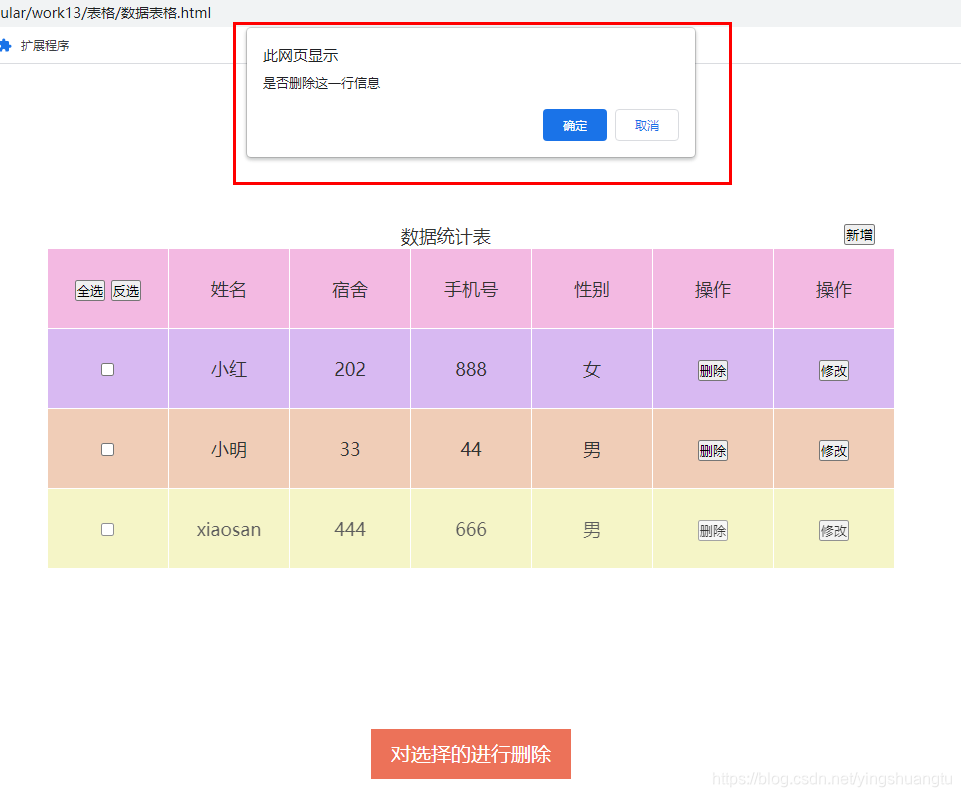The image size is (961, 797).
Task: Click the 姓名 column header
Action: 229,289
